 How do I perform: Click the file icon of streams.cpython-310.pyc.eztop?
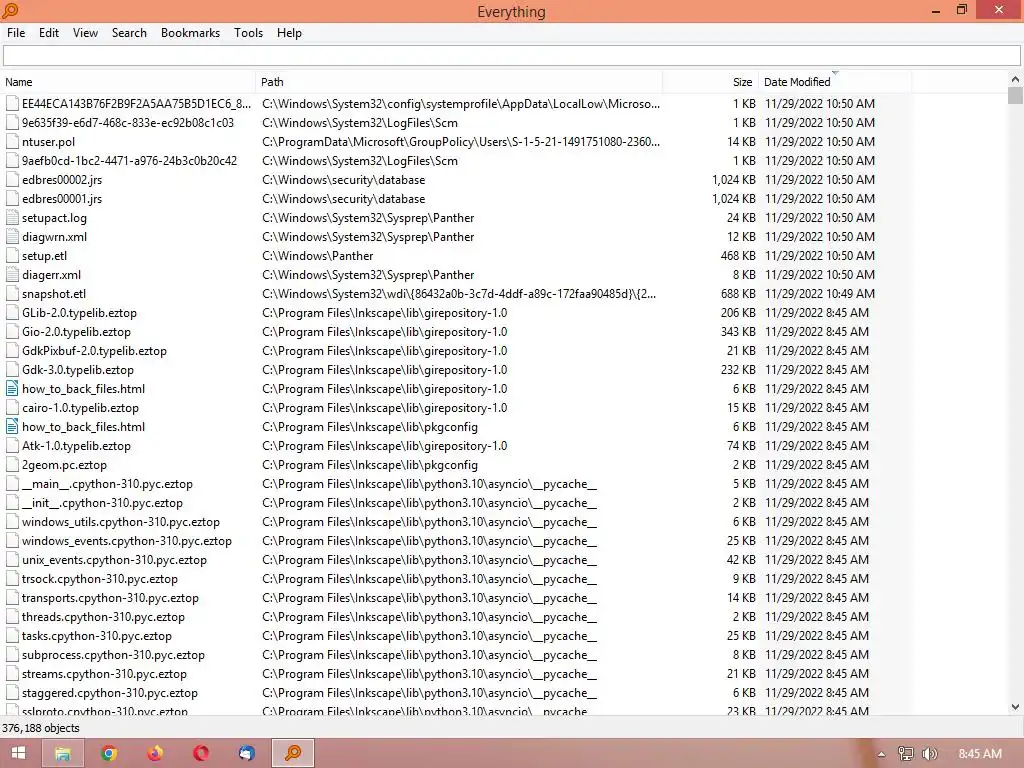tap(12, 673)
